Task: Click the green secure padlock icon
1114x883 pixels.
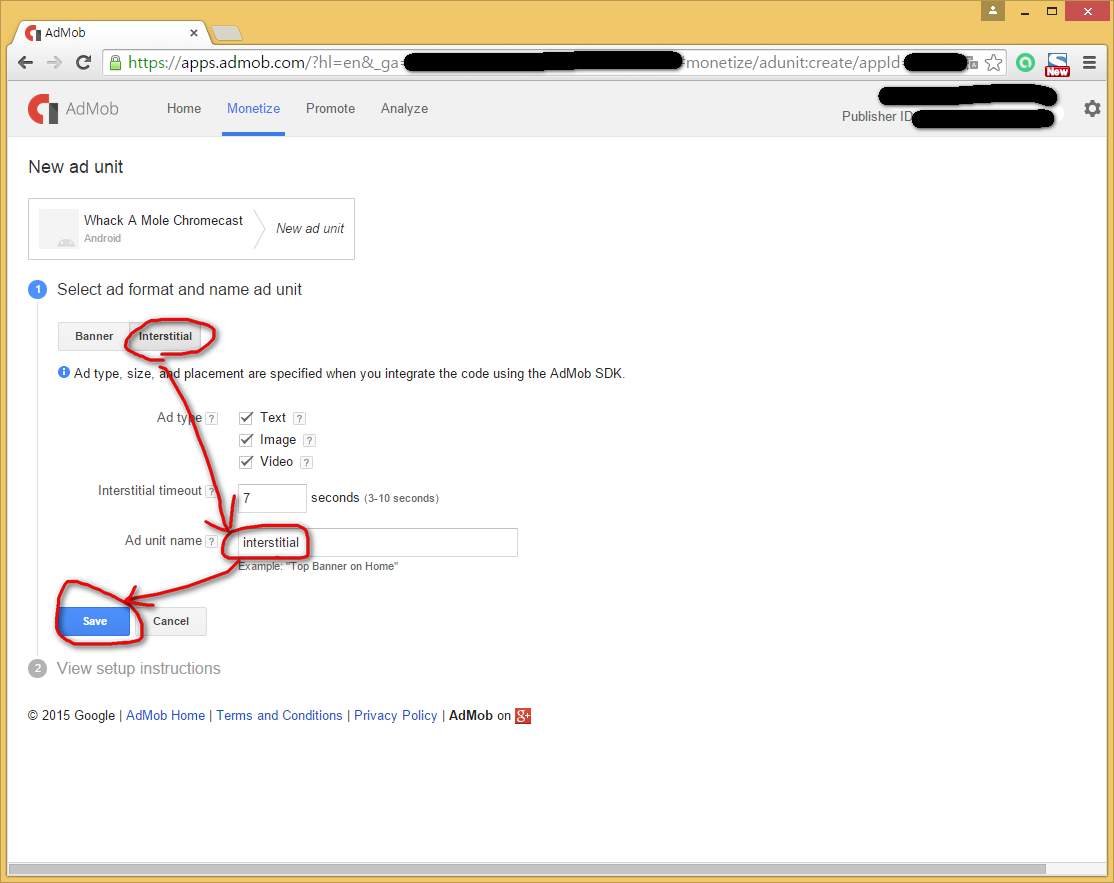Action: click(115, 63)
